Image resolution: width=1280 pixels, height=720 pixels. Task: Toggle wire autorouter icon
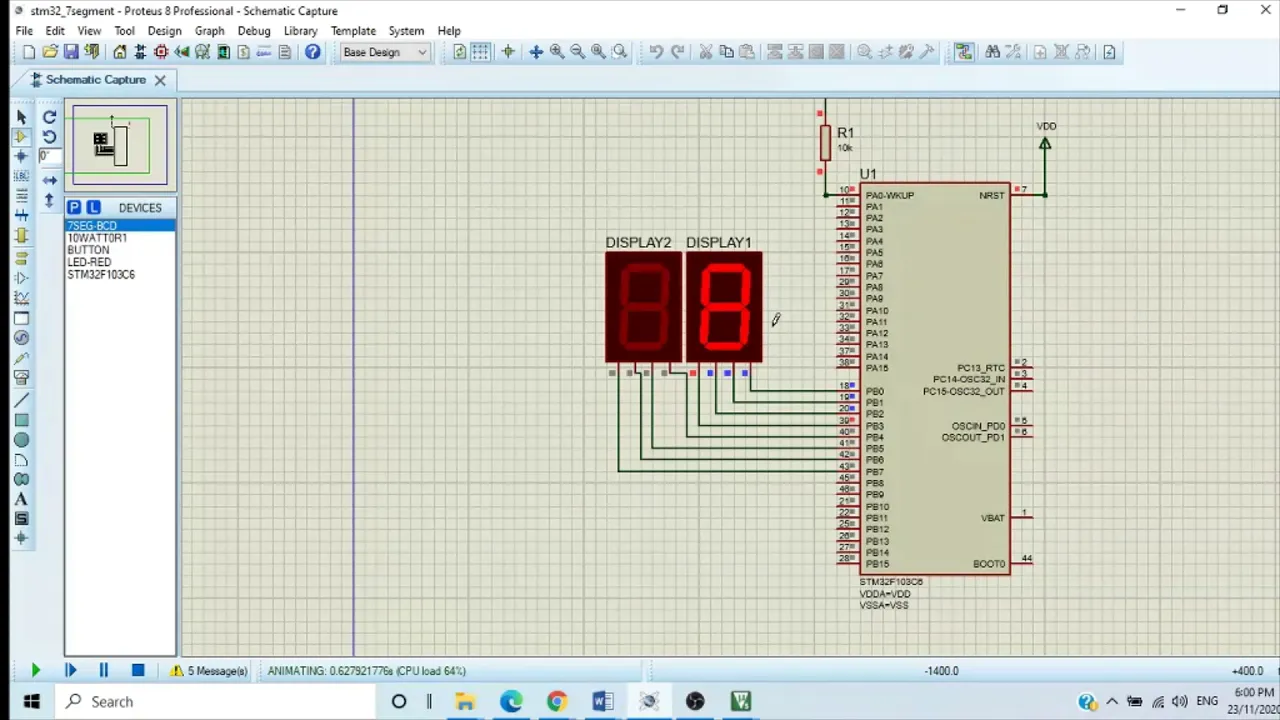click(964, 52)
